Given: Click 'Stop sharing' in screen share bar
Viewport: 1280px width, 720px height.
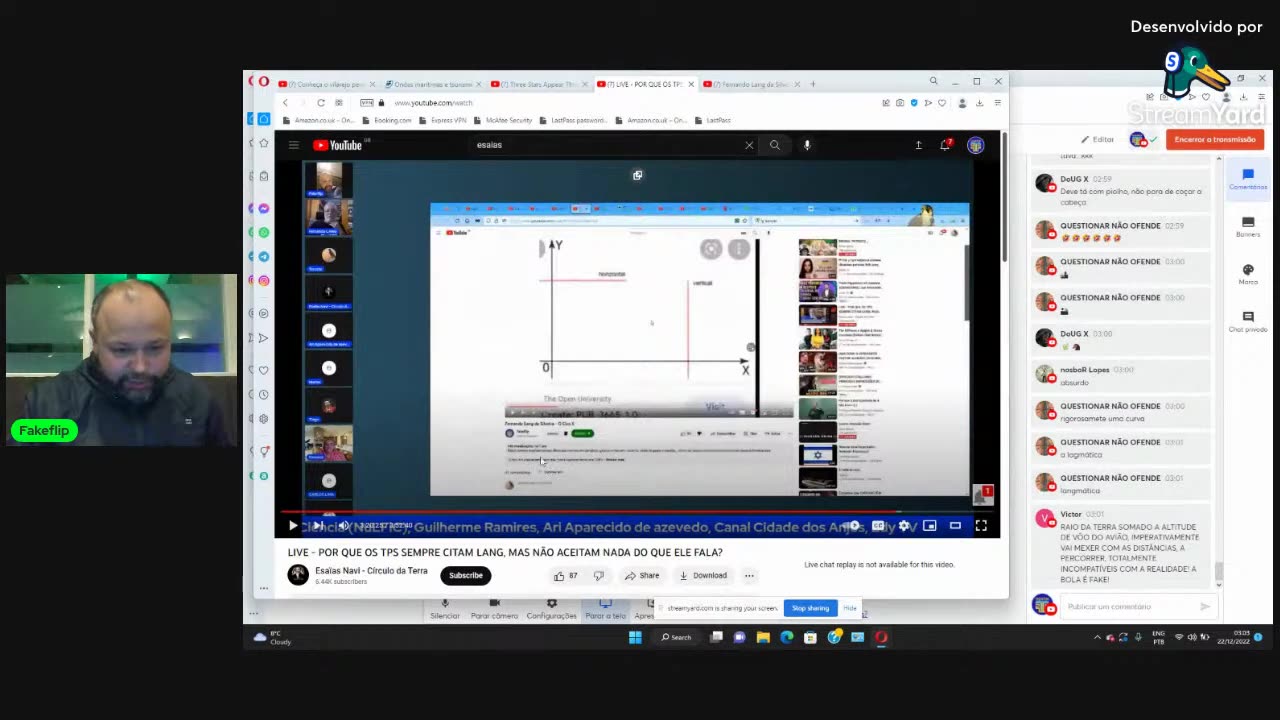Looking at the screenshot, I should (810, 608).
